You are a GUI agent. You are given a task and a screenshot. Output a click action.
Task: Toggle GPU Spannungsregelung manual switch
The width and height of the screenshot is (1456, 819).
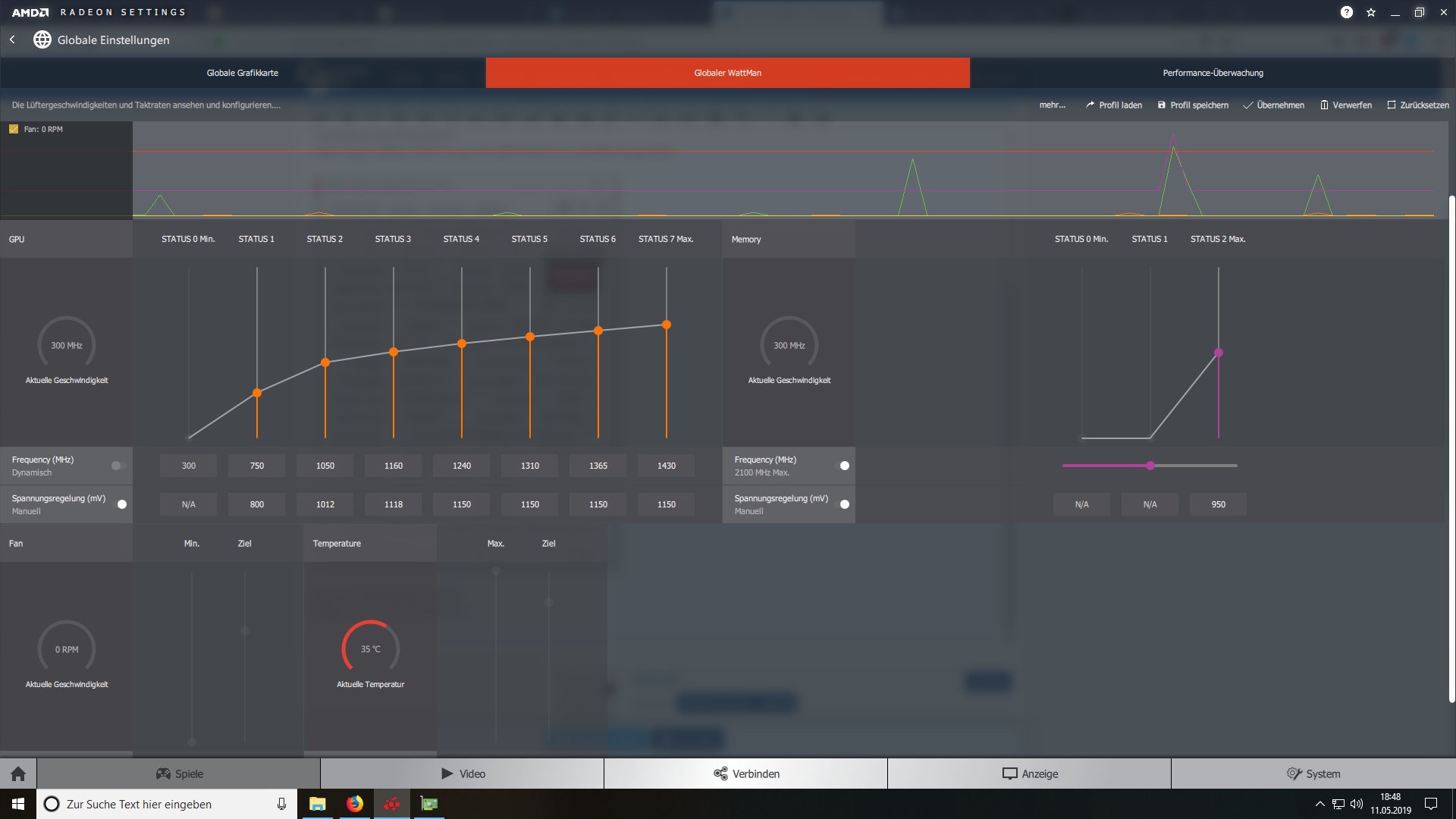[120, 504]
